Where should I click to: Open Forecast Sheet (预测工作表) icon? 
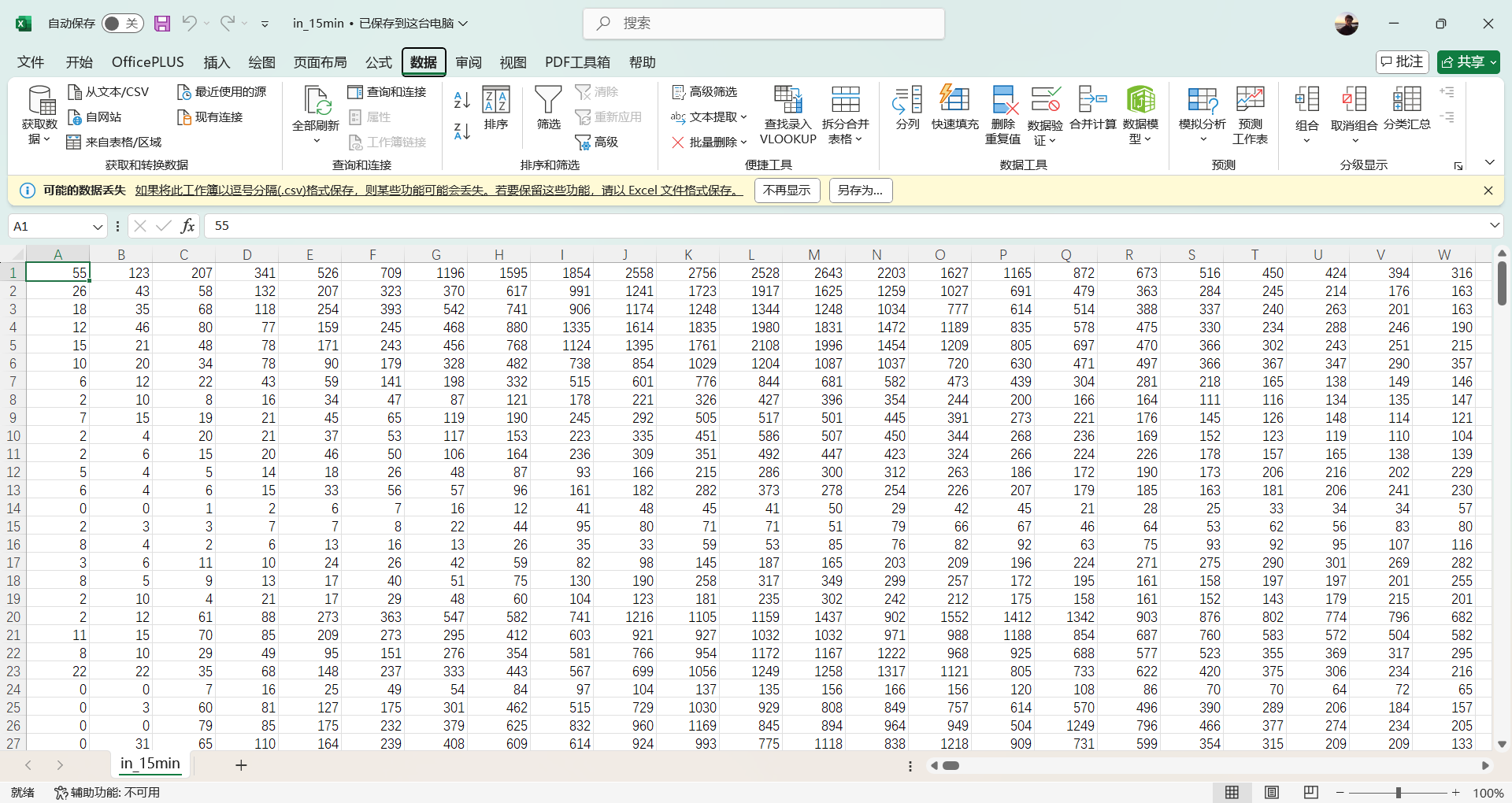click(x=1251, y=115)
